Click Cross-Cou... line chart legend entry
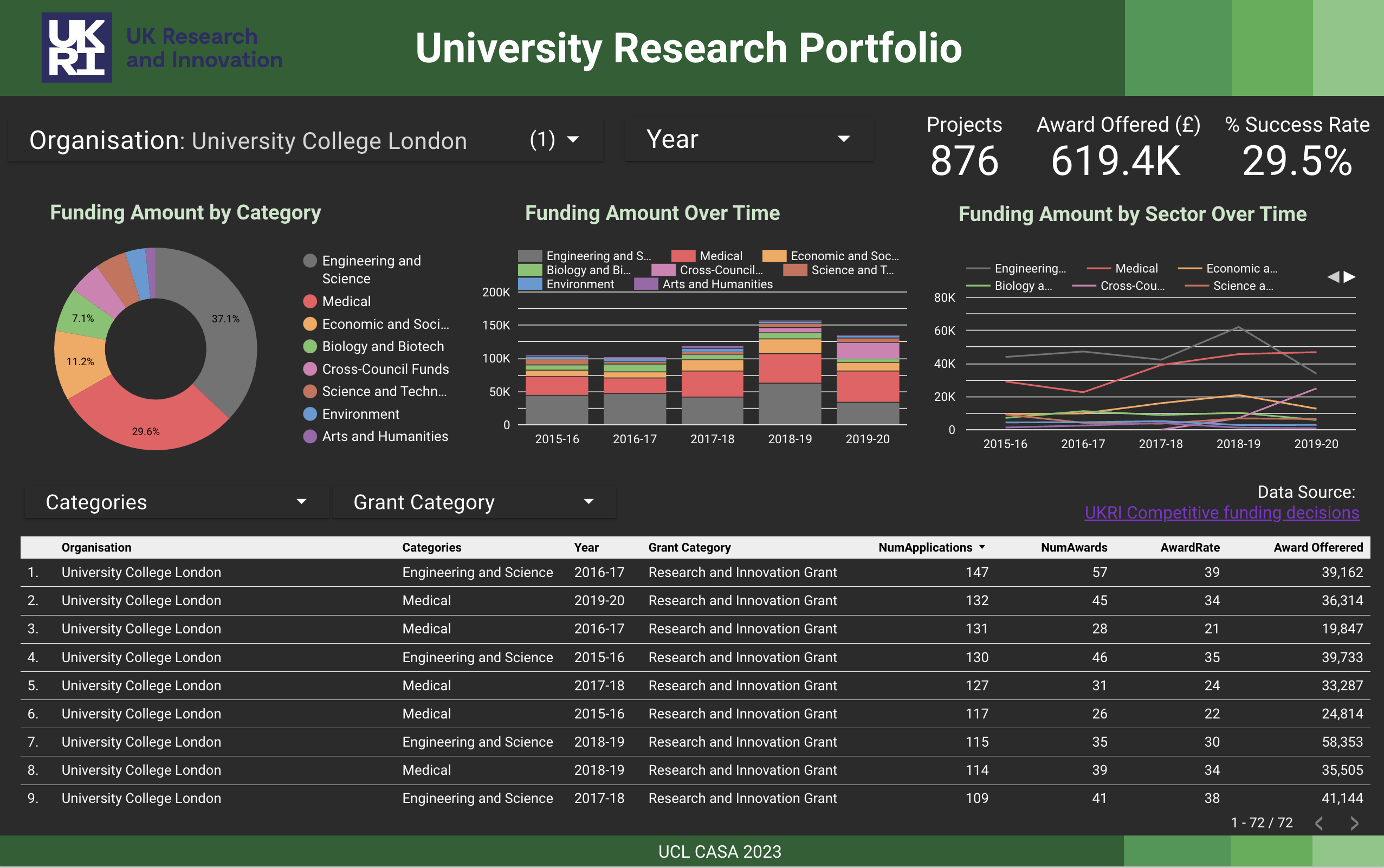This screenshot has height=868, width=1384. tap(1118, 286)
